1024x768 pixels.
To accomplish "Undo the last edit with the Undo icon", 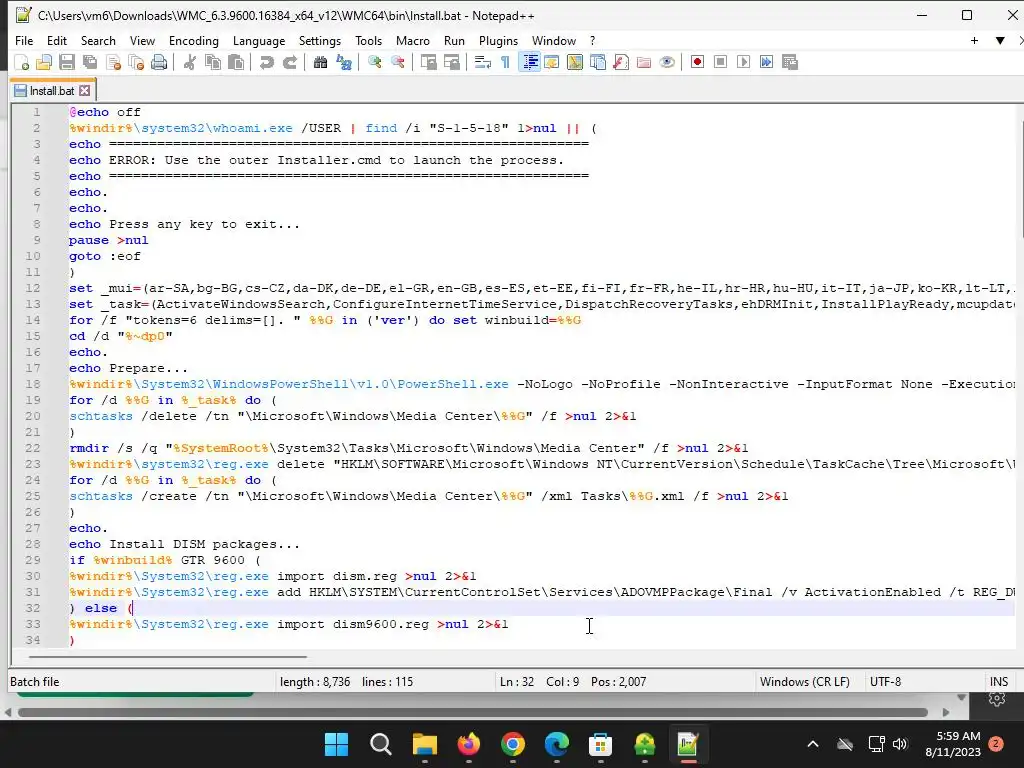I will click(266, 62).
